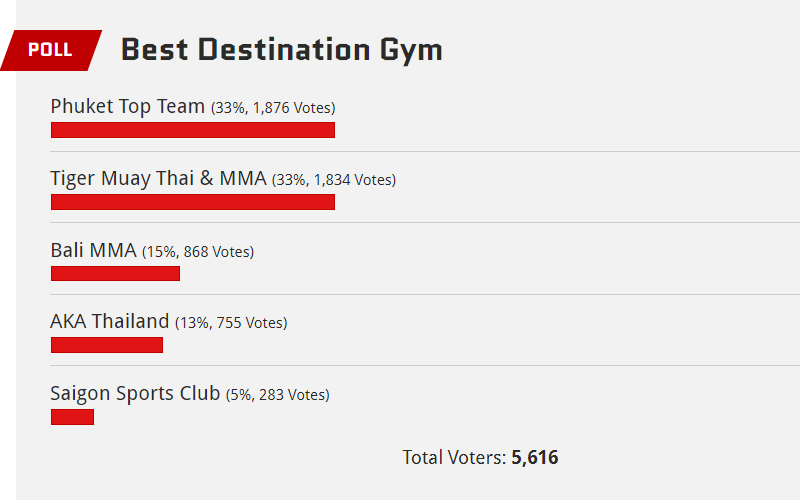This screenshot has height=500, width=800.
Task: Click the Tiger Muay Thai red bar
Action: pyautogui.click(x=193, y=202)
